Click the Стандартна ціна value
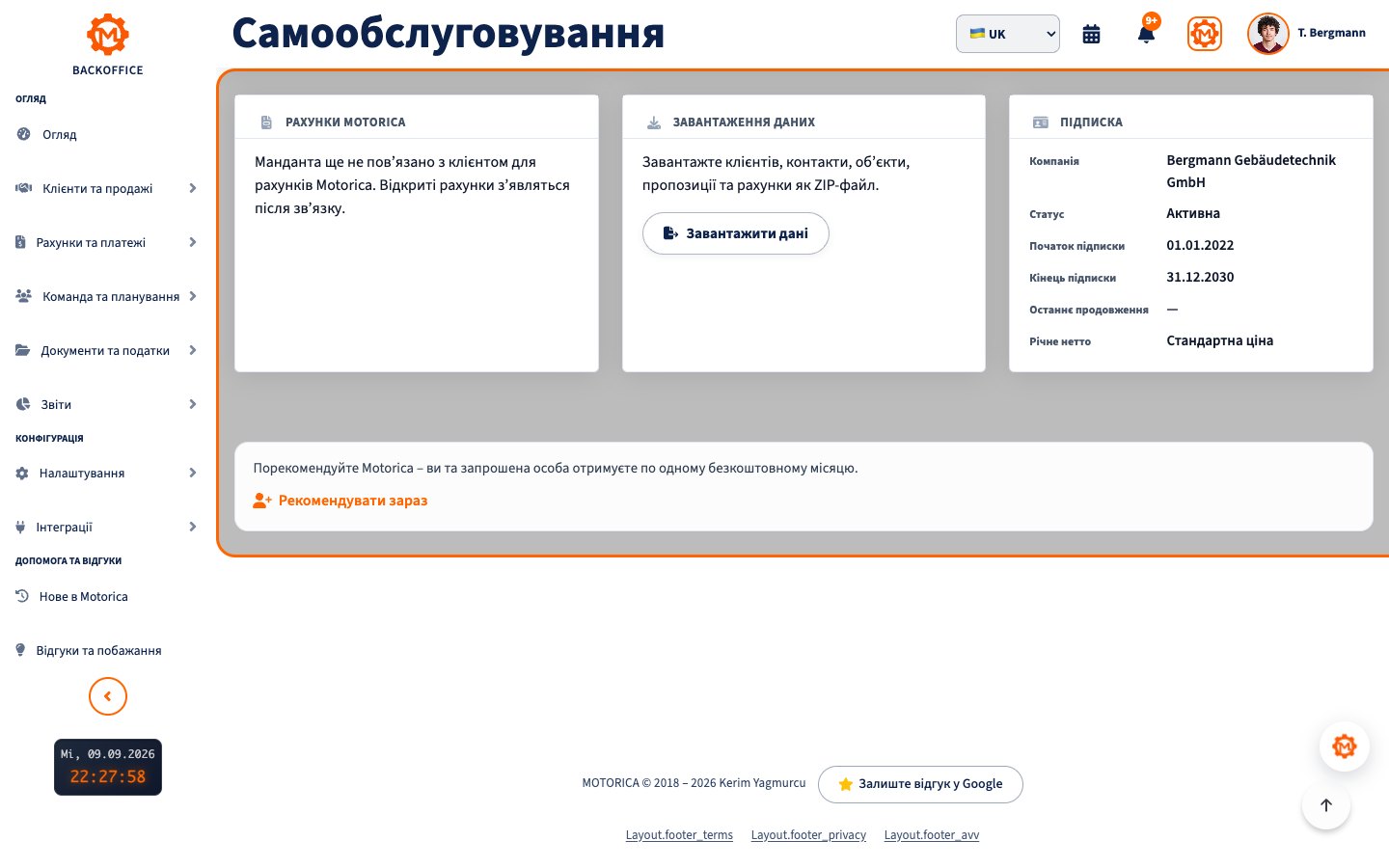The width and height of the screenshot is (1389, 868). click(1220, 340)
